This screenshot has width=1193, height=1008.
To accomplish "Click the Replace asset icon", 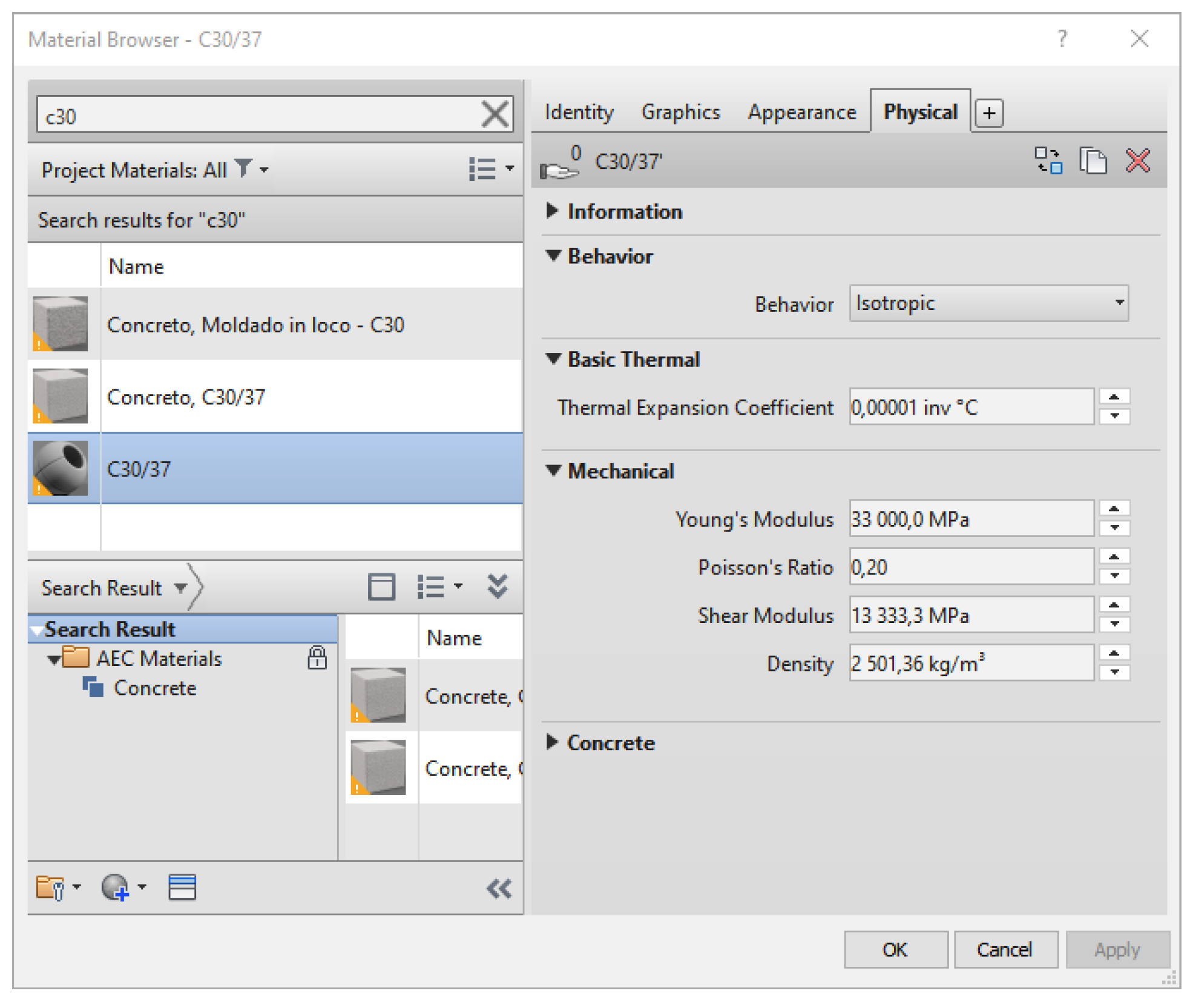I will [1048, 161].
